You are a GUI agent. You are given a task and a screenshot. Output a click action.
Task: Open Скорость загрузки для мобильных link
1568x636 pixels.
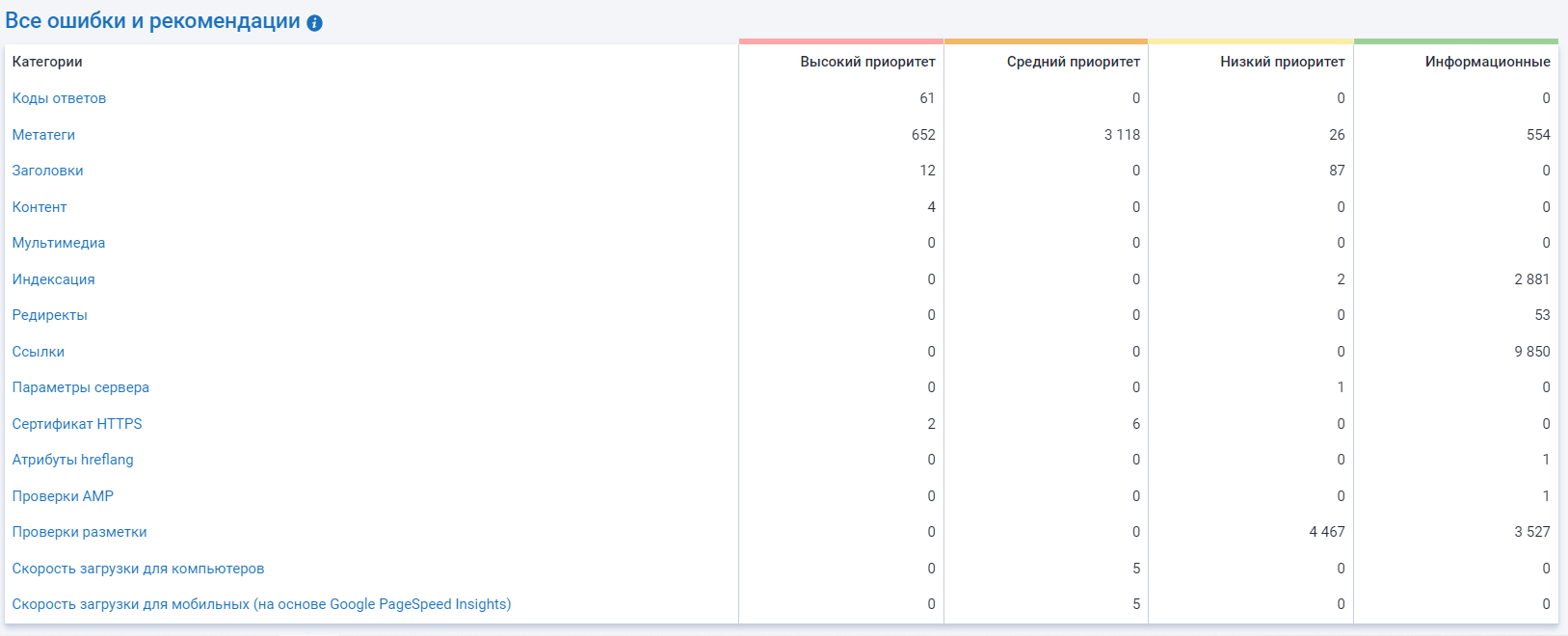coord(261,604)
